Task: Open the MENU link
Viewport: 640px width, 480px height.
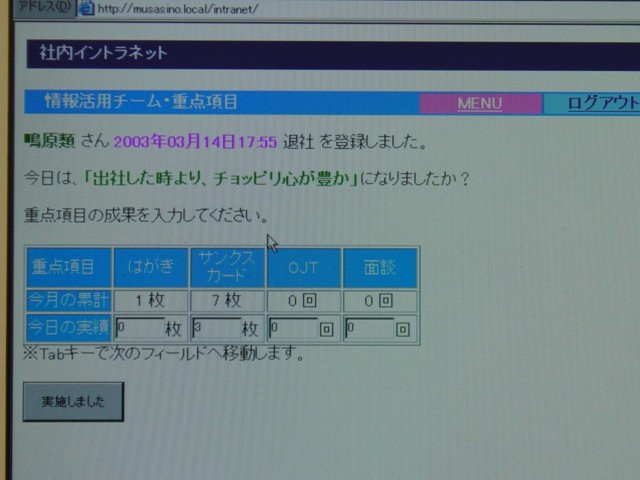Action: pyautogui.click(x=480, y=104)
